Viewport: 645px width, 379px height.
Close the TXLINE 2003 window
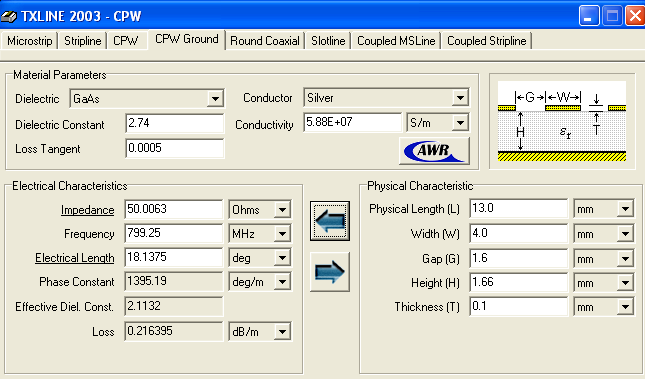pos(635,16)
